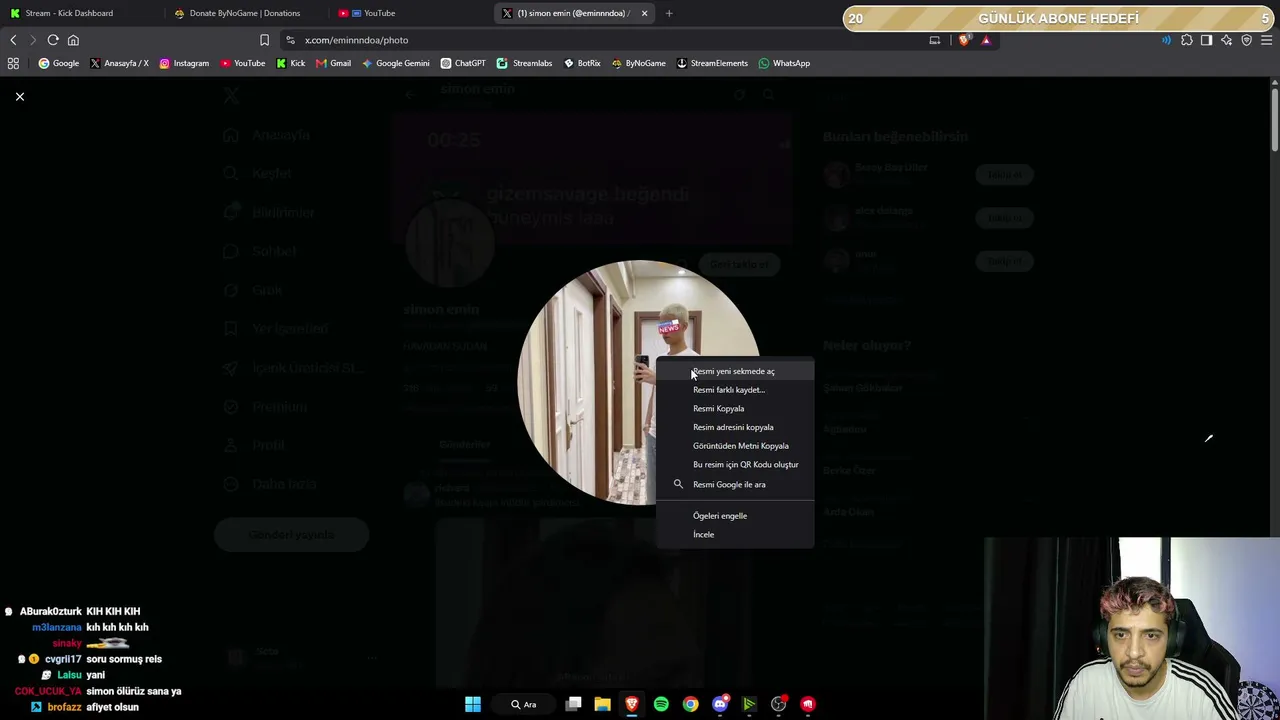
Task: Choose 'Resmi farklı kaydet...' from context menu
Action: pos(735,390)
